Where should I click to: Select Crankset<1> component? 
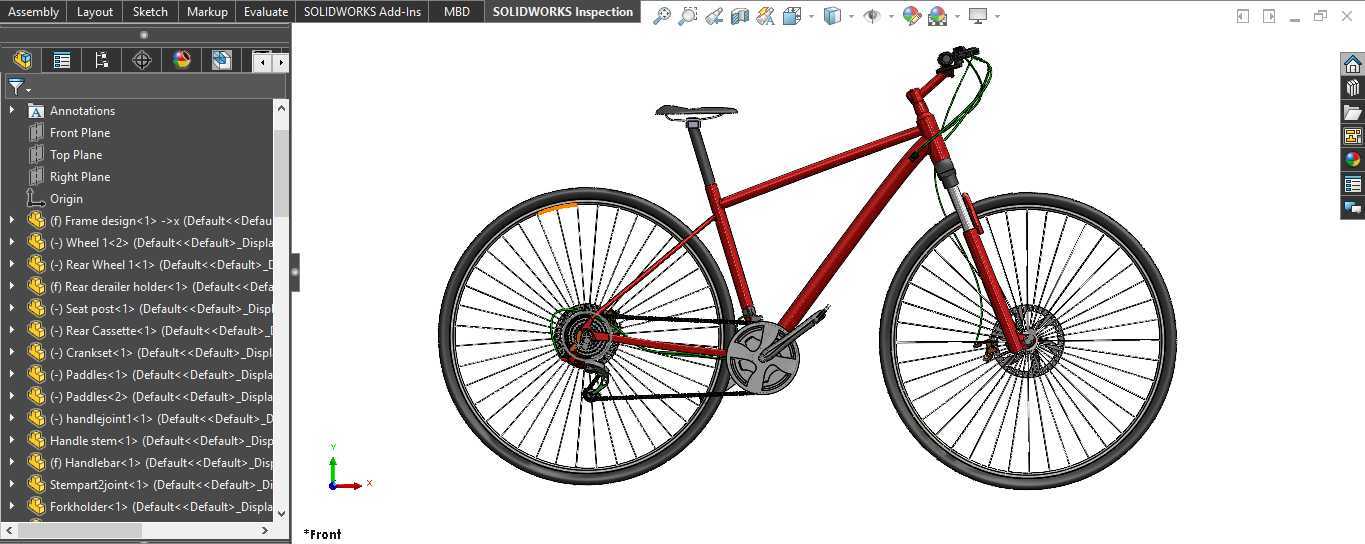click(161, 353)
